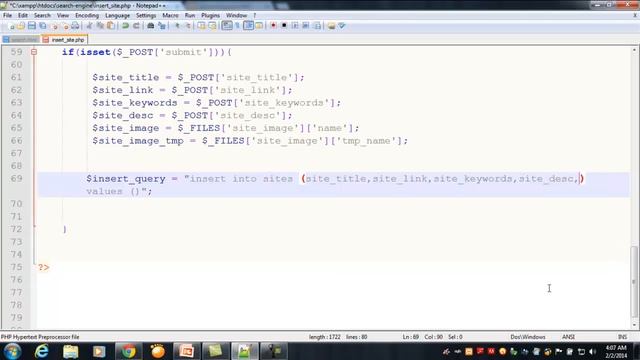Click 'Ln : 69' in status bar
This screenshot has width=640, height=360.
pyautogui.click(x=411, y=337)
